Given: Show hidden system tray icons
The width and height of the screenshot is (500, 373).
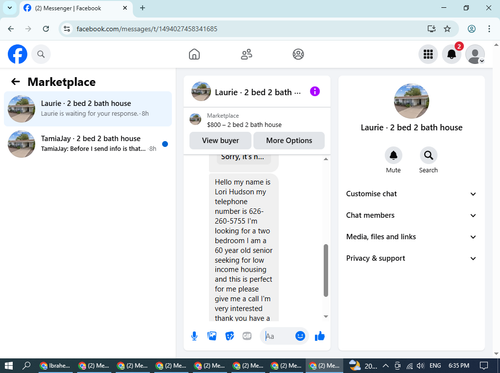Looking at the screenshot, I should 385,366.
